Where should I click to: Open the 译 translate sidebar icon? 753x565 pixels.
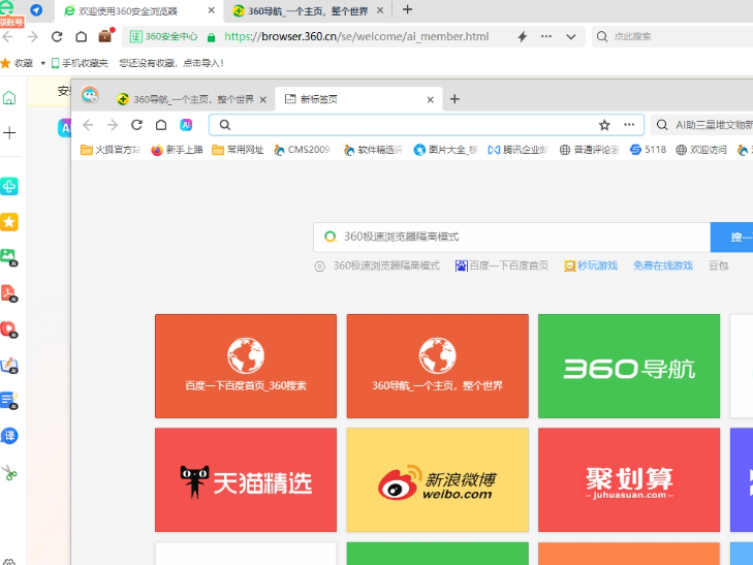(x=9, y=436)
